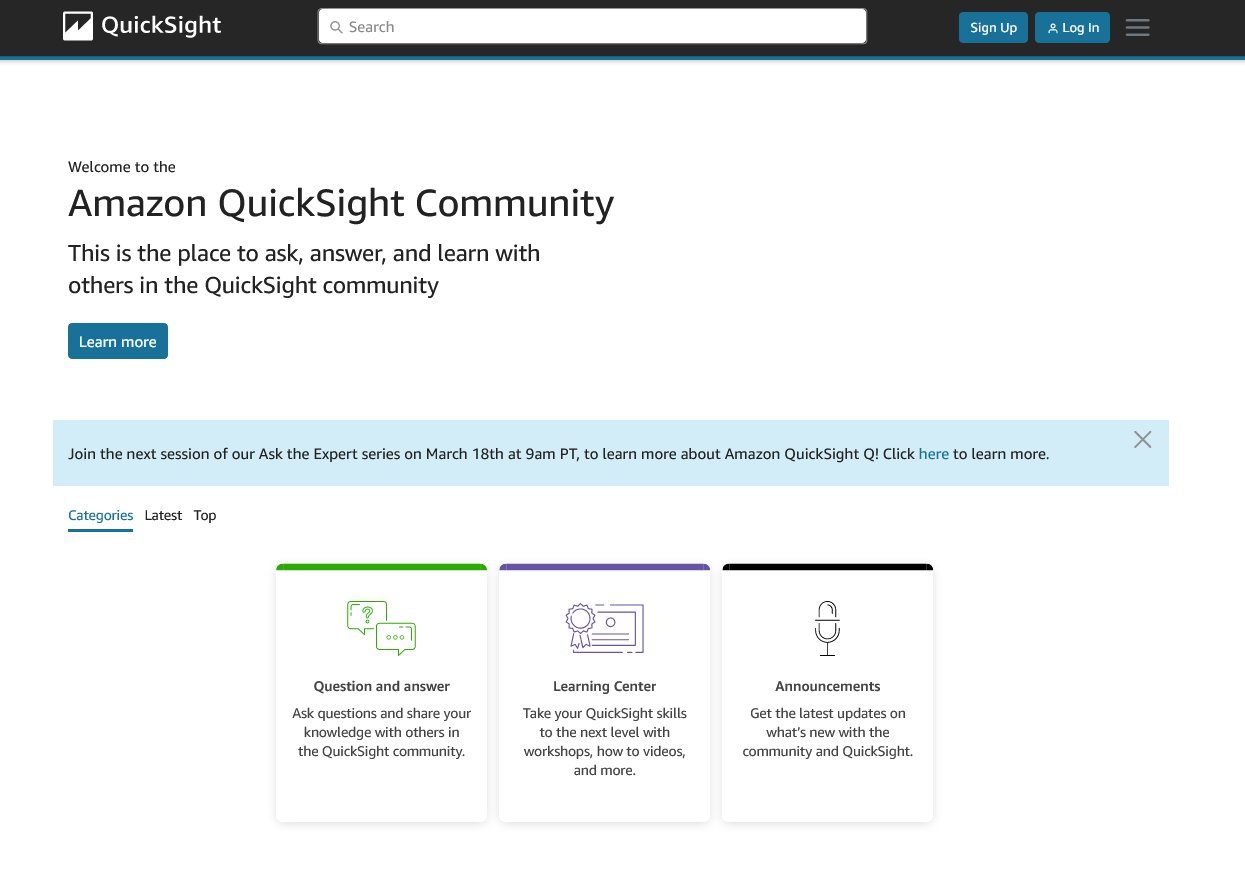Open the Learning Center category title
1245x870 pixels.
(x=604, y=687)
